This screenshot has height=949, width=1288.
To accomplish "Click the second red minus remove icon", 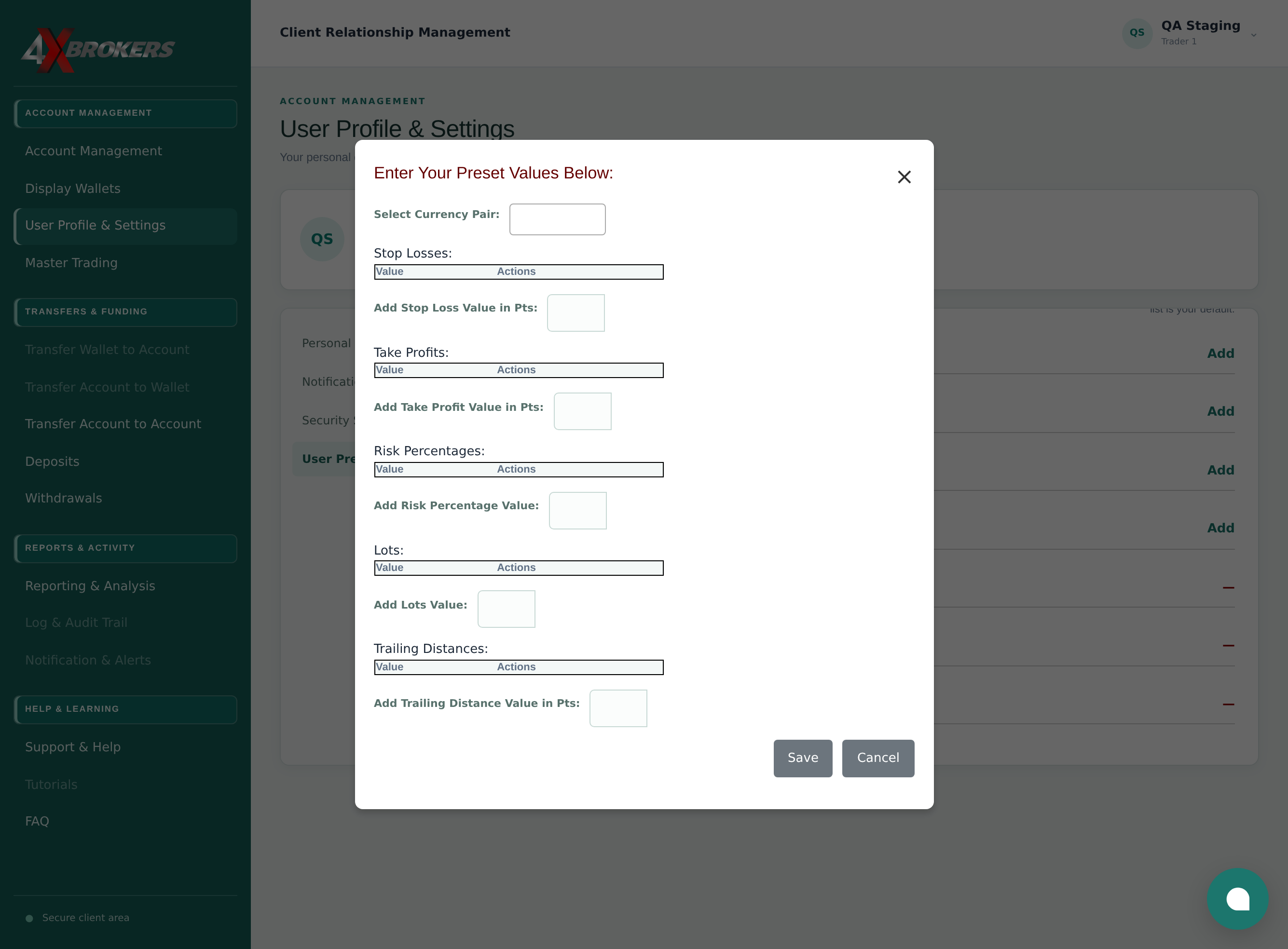I will [x=1228, y=646].
